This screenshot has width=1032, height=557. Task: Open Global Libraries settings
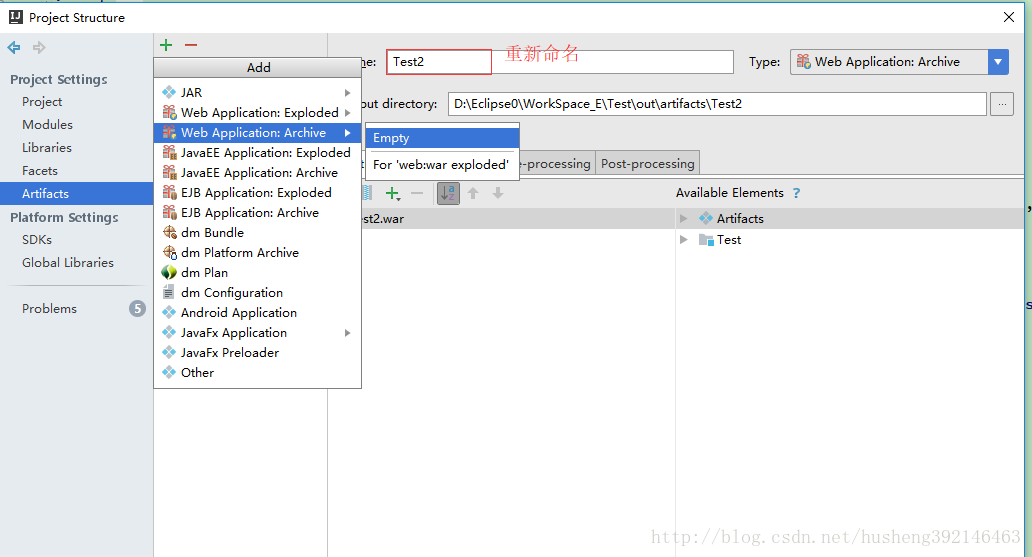coord(68,263)
